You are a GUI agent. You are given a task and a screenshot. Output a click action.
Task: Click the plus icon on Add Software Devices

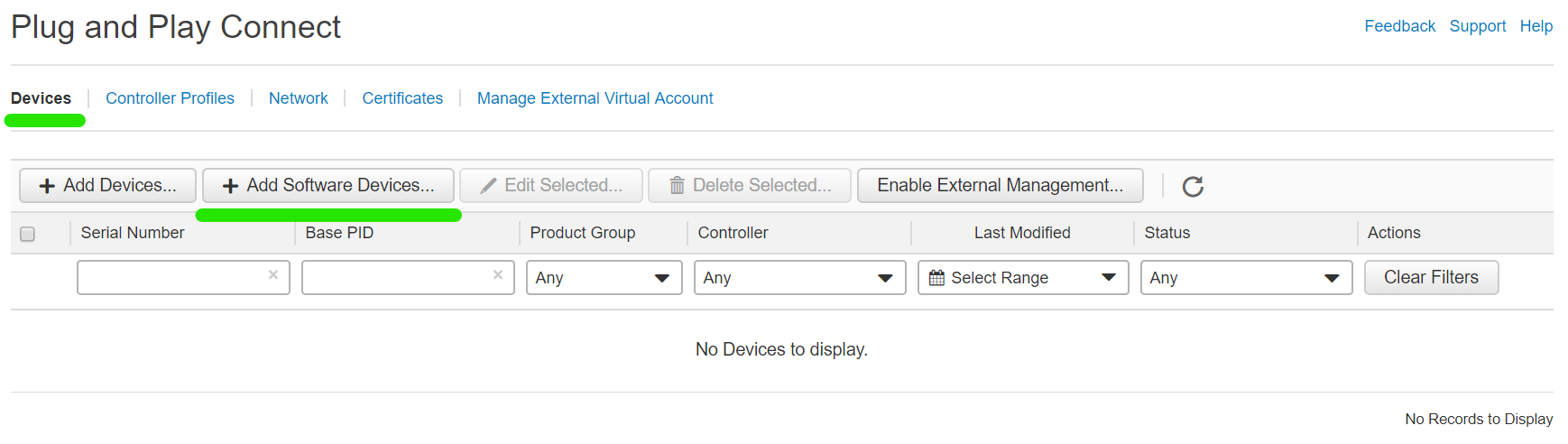pyautogui.click(x=230, y=186)
